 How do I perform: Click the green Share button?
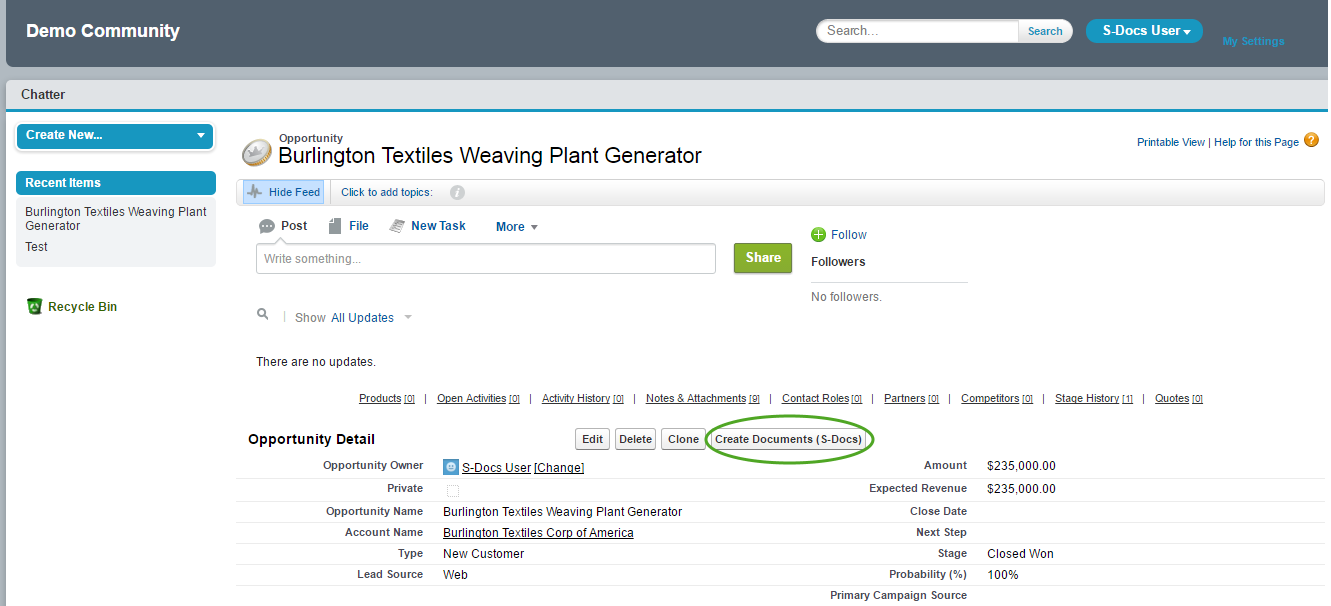coord(763,258)
